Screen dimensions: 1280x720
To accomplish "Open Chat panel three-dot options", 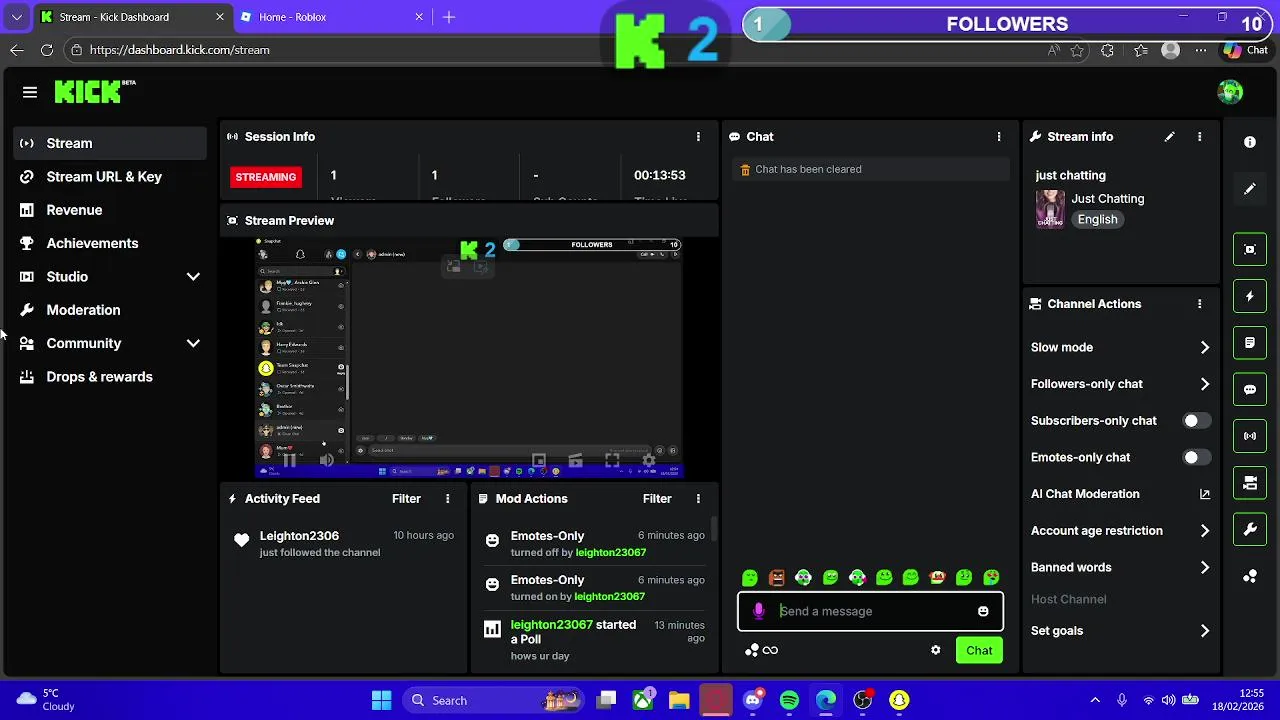I will 998,137.
